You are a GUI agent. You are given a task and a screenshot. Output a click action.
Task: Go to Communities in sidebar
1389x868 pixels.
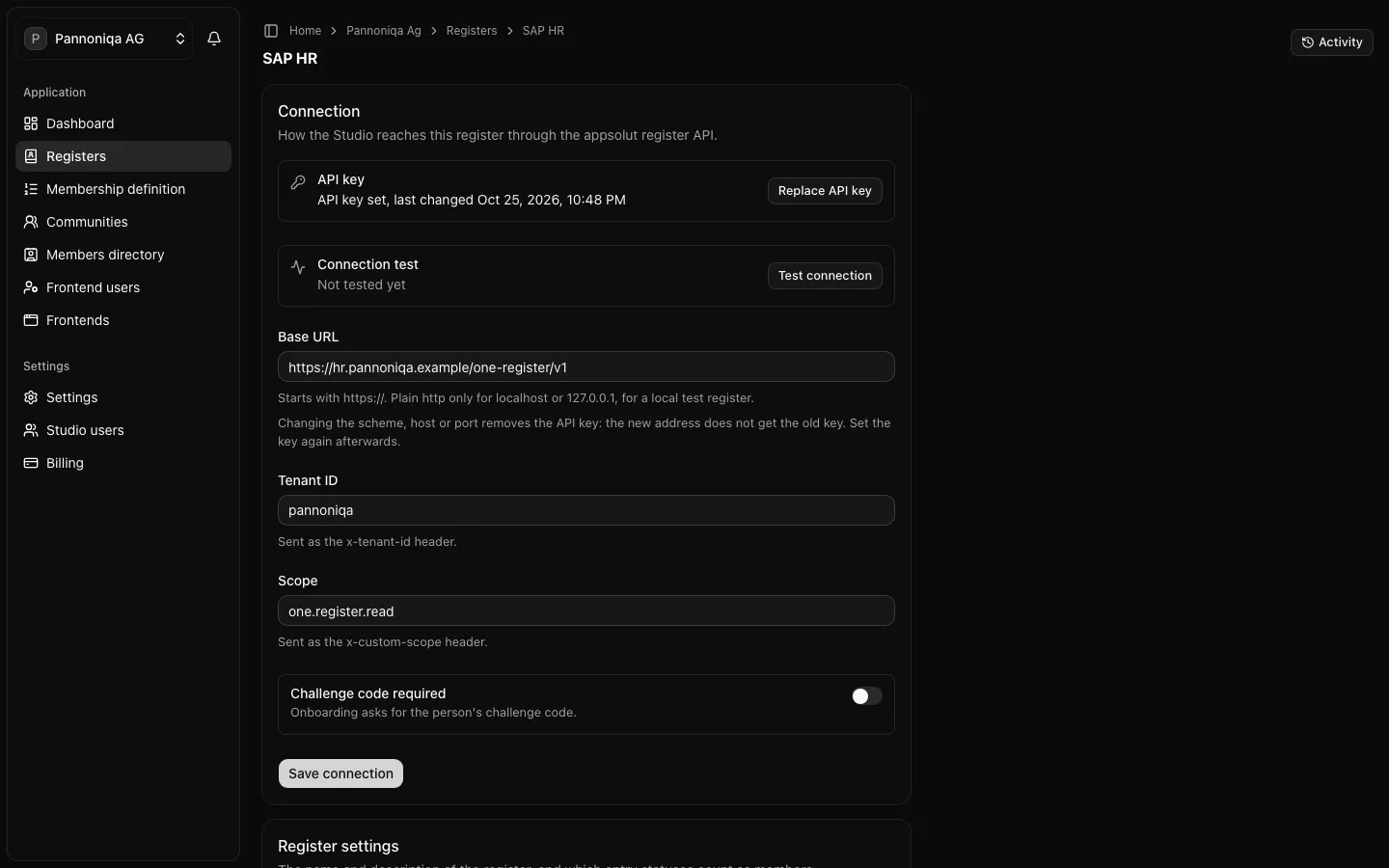point(123,222)
